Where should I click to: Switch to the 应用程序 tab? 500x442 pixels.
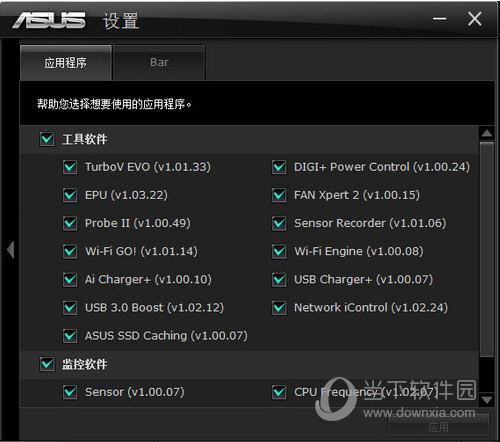[x=66, y=63]
